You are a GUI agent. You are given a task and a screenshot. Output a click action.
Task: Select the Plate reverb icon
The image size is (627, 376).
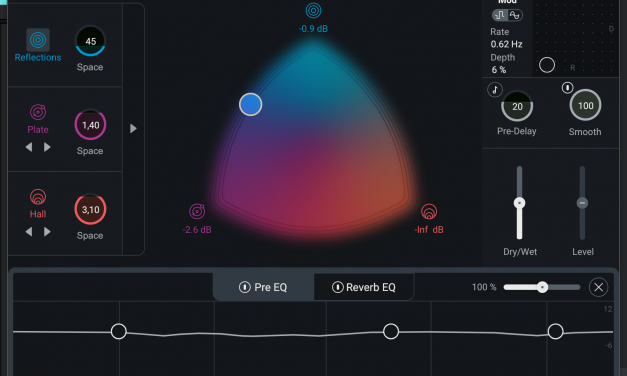[x=38, y=112]
